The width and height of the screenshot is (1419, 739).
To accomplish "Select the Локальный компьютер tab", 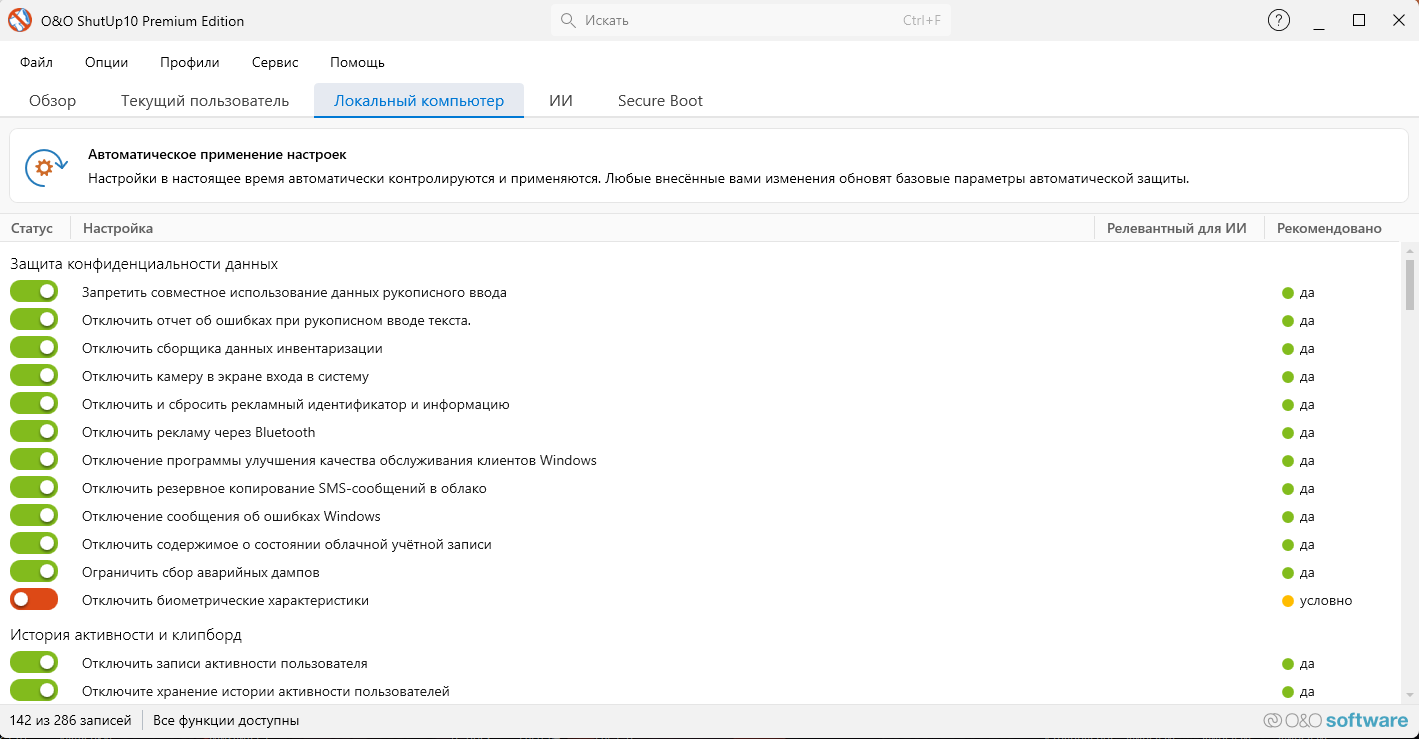I will pos(419,100).
